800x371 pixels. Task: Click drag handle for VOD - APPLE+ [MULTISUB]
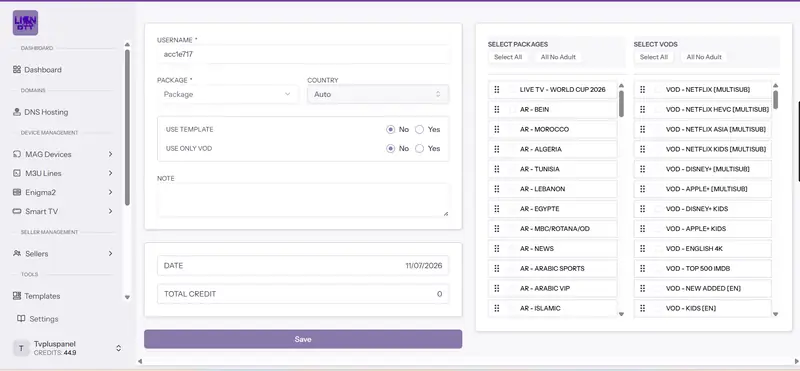coord(643,189)
